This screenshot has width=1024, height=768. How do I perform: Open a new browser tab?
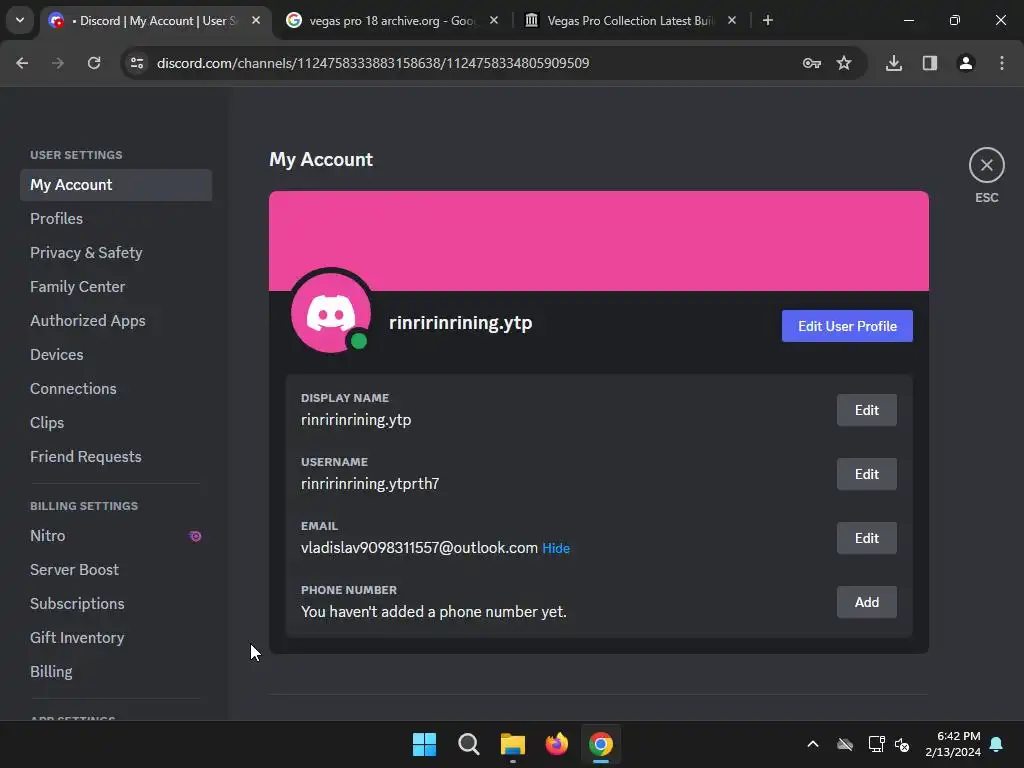click(x=768, y=20)
